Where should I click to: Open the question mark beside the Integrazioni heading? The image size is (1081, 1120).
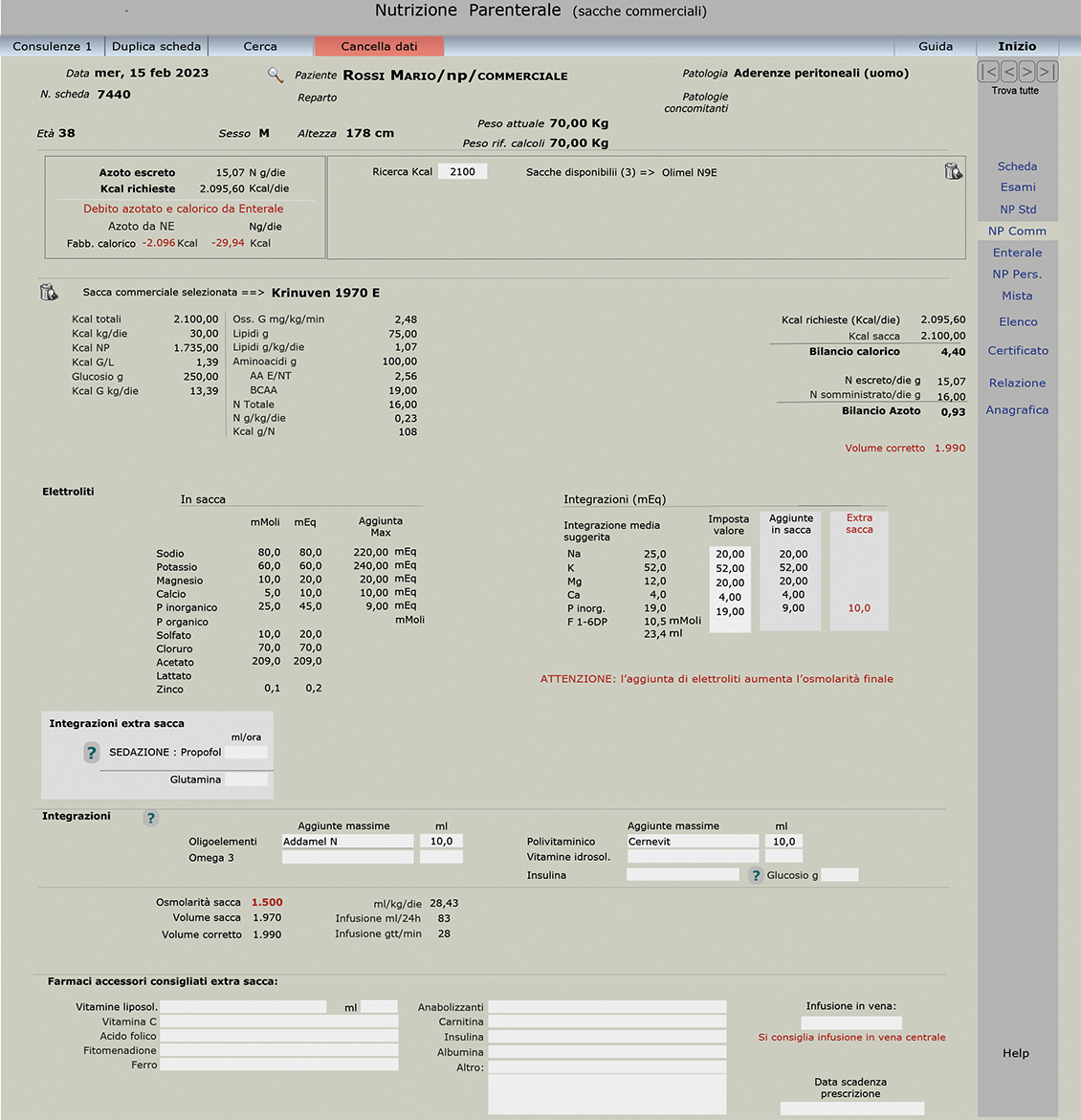(150, 818)
